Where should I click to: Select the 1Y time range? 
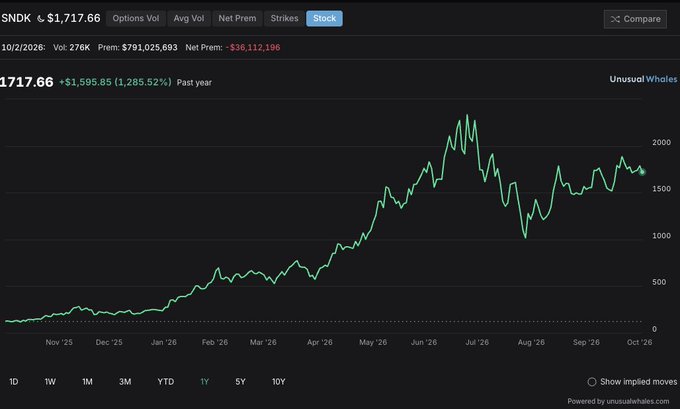tap(205, 382)
